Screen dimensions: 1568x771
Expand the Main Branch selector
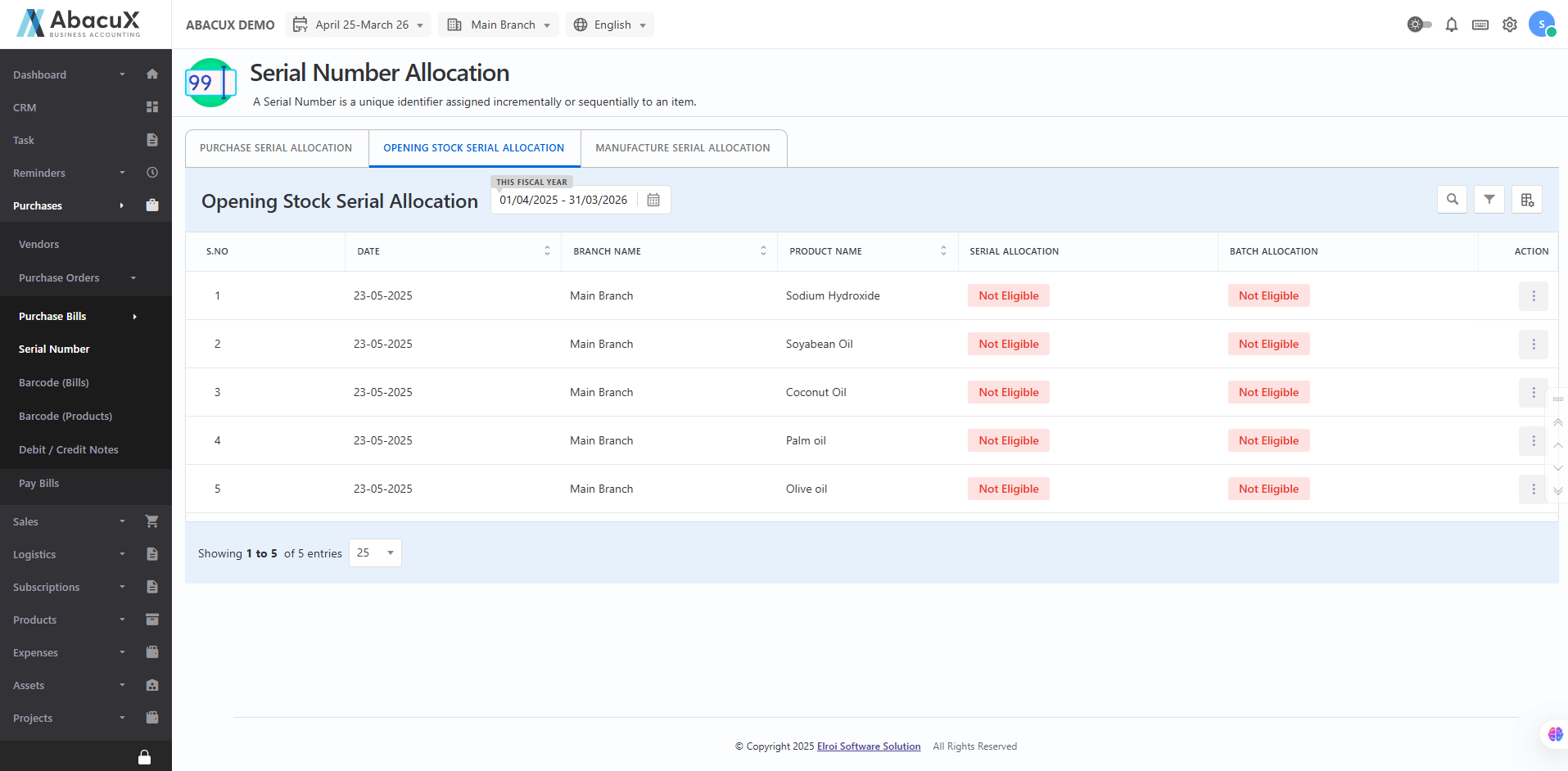[x=498, y=25]
